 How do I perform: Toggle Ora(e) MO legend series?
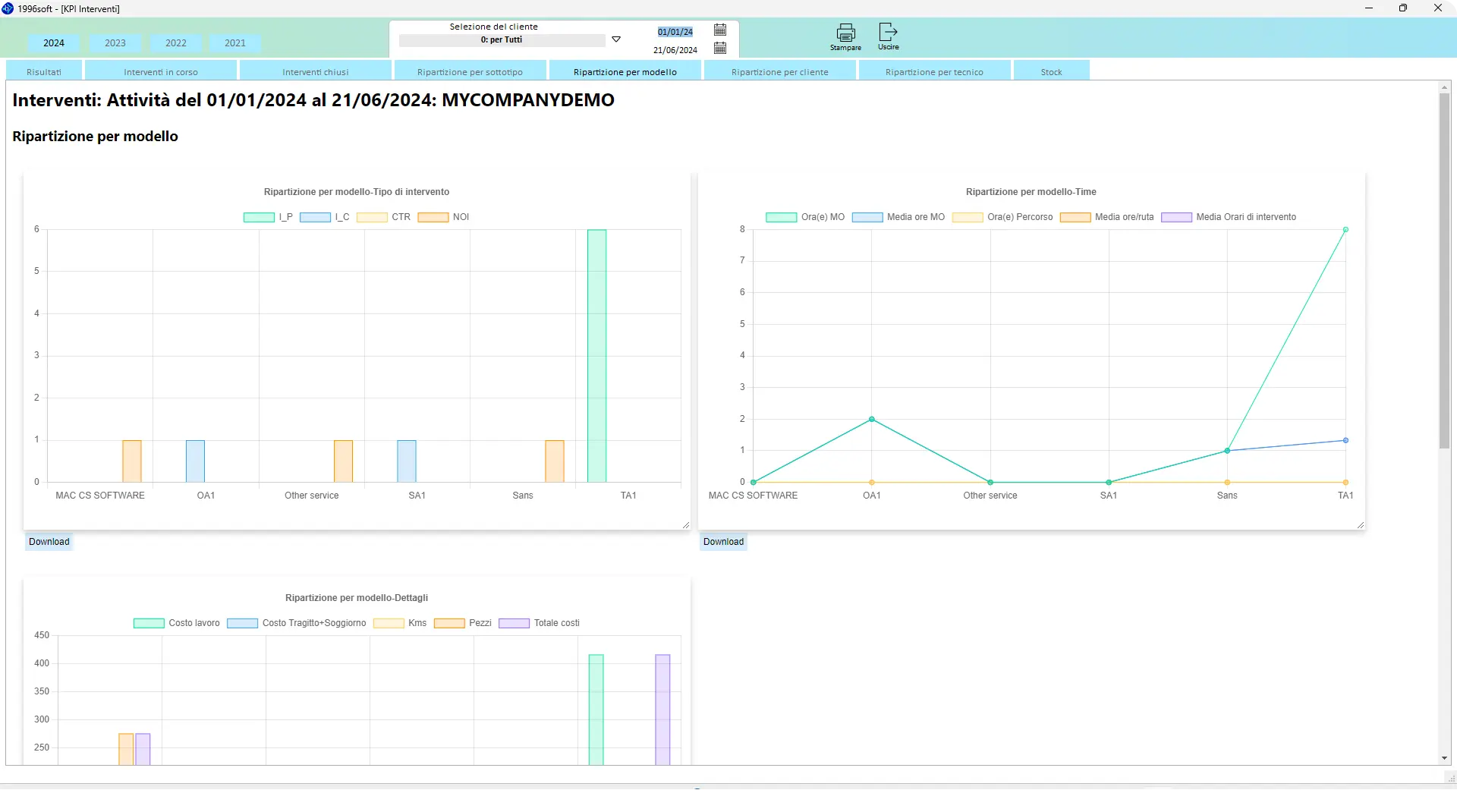pyautogui.click(x=805, y=217)
